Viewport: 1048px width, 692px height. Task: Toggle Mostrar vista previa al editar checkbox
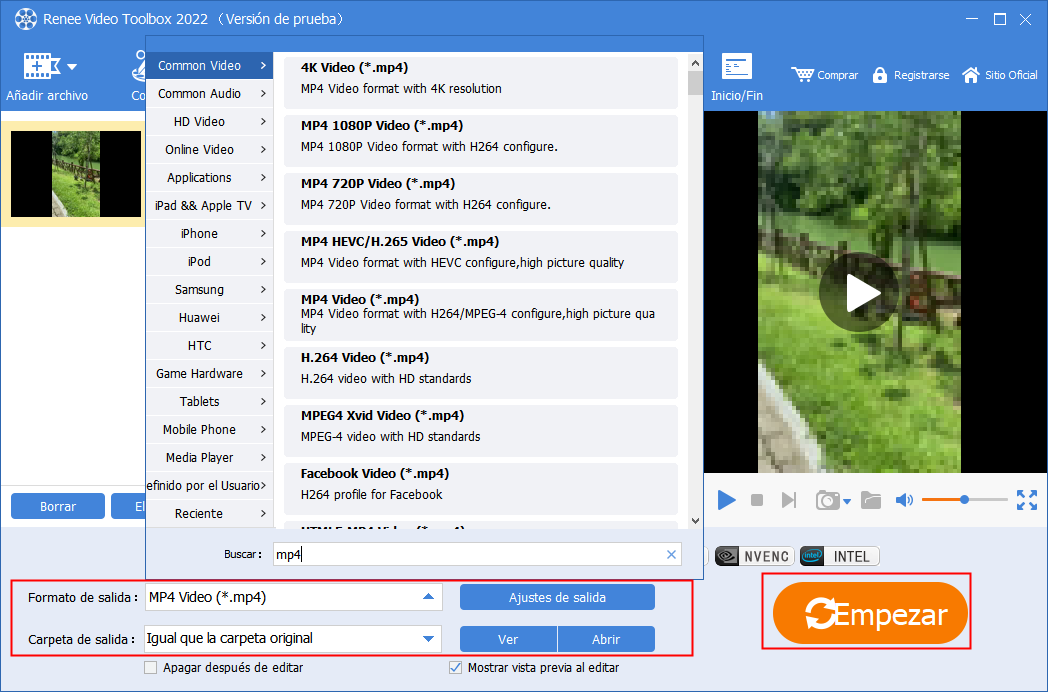456,667
